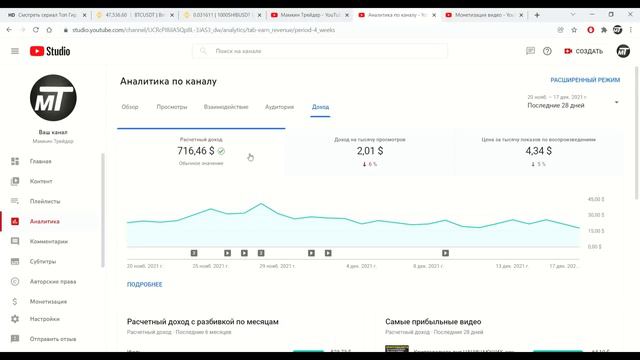640x360 pixels.
Task: Click the Отправить отзыв feedback icon
Action: [15, 339]
